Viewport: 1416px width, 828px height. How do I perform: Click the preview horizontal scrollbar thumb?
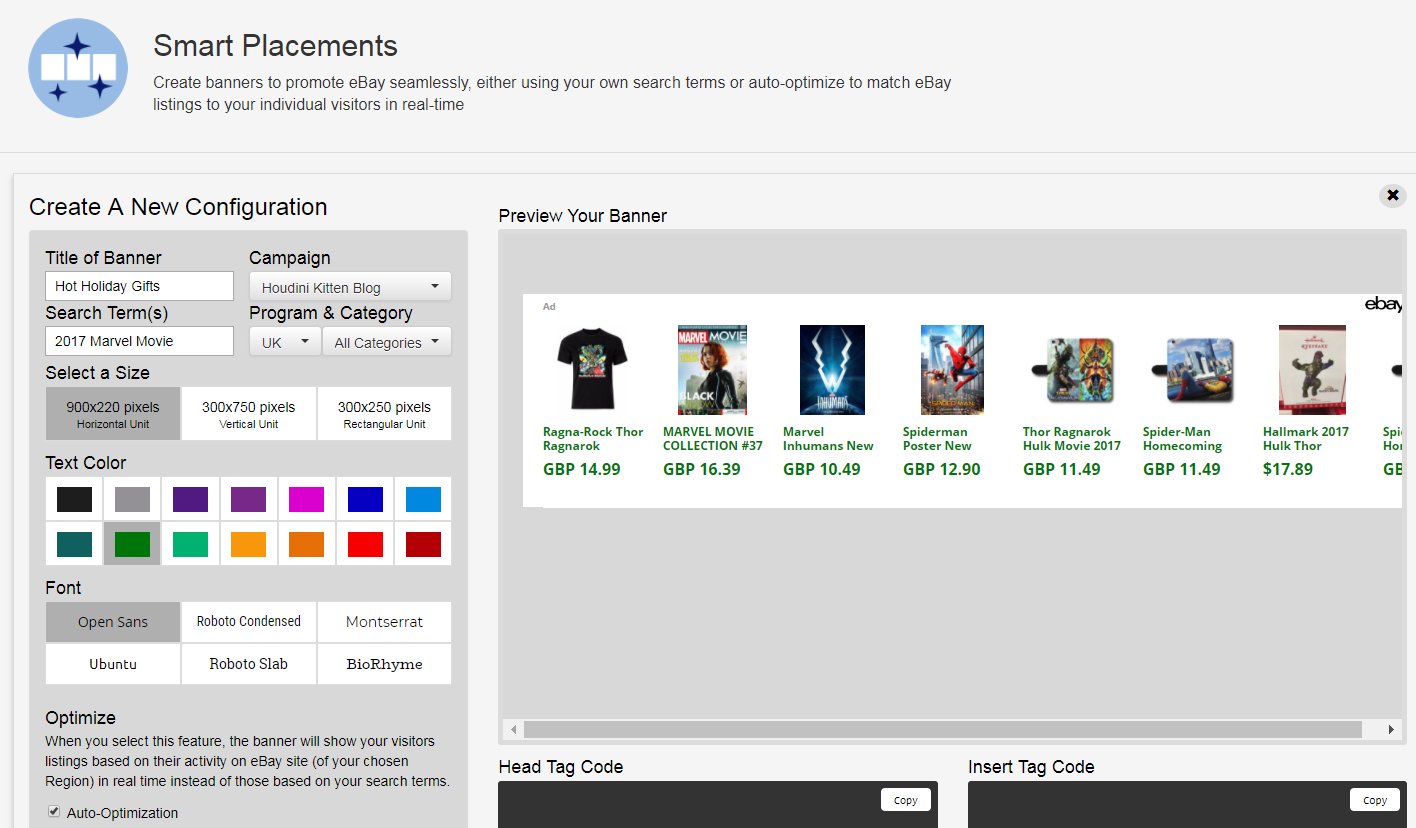942,730
